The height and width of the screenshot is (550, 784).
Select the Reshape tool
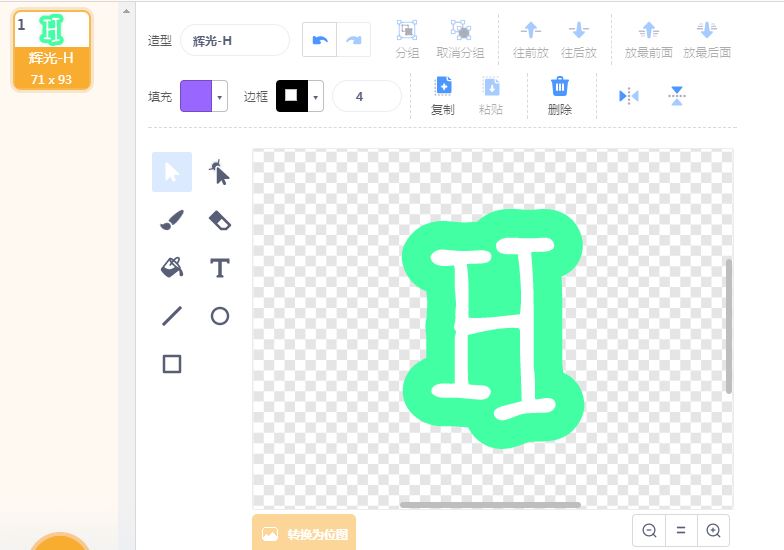click(x=220, y=172)
